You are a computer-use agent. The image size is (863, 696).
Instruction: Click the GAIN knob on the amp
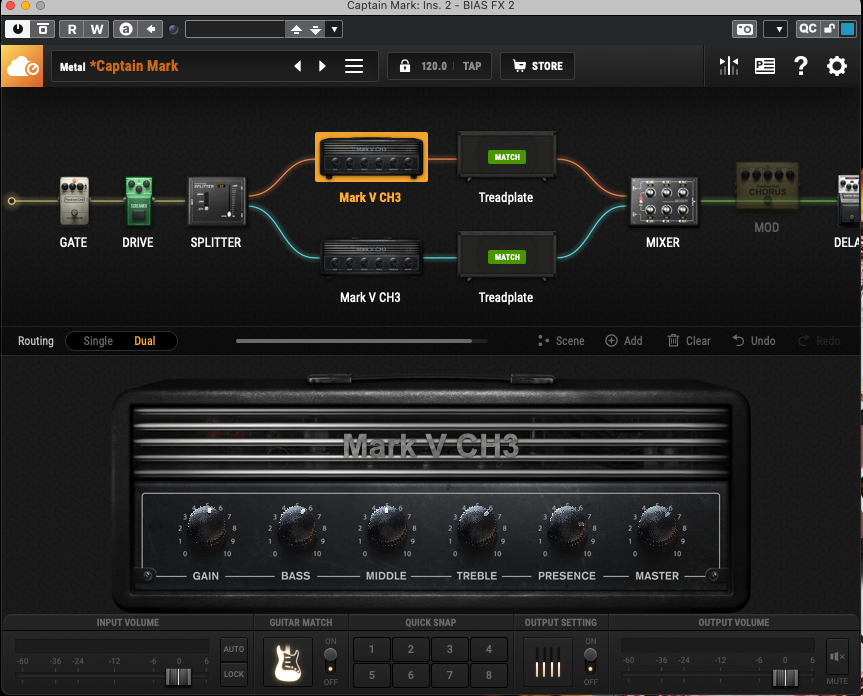pos(206,527)
